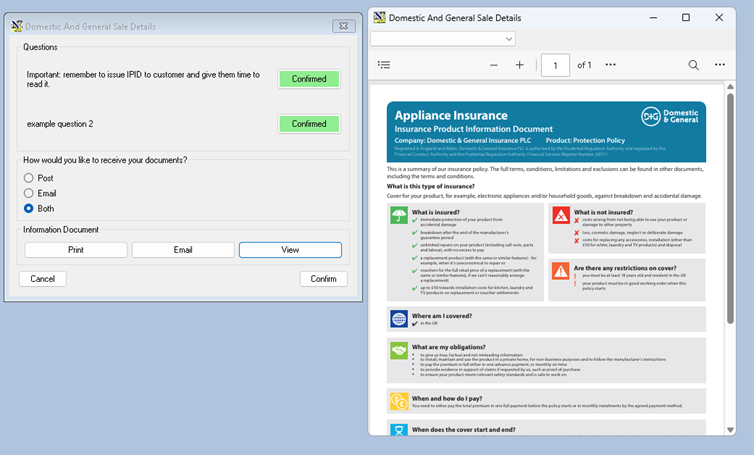Click 'What are my obligations?' heading

click(449, 347)
